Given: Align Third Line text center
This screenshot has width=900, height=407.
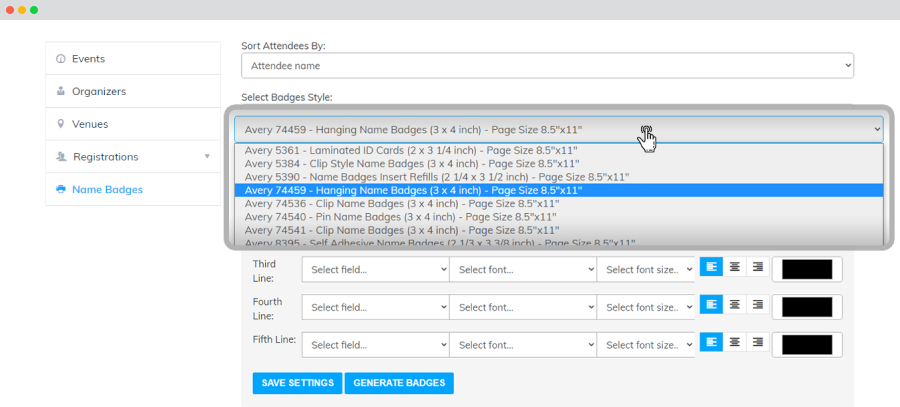Looking at the screenshot, I should [x=734, y=266].
